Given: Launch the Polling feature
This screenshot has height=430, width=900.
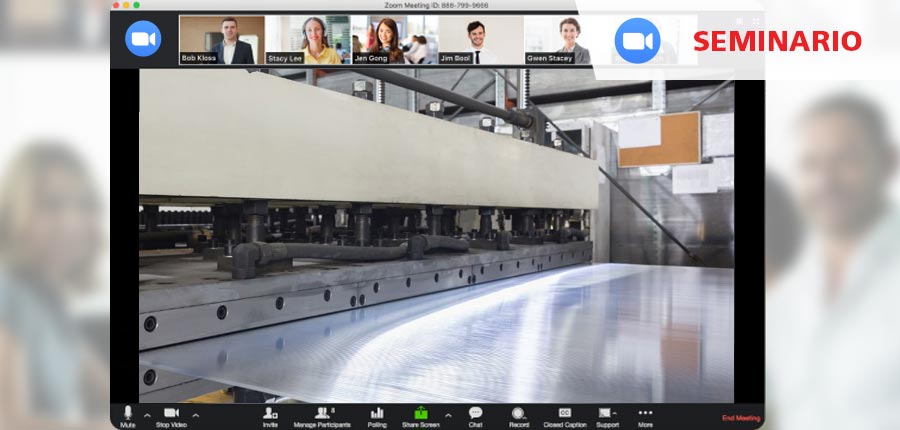Looking at the screenshot, I should [x=377, y=414].
